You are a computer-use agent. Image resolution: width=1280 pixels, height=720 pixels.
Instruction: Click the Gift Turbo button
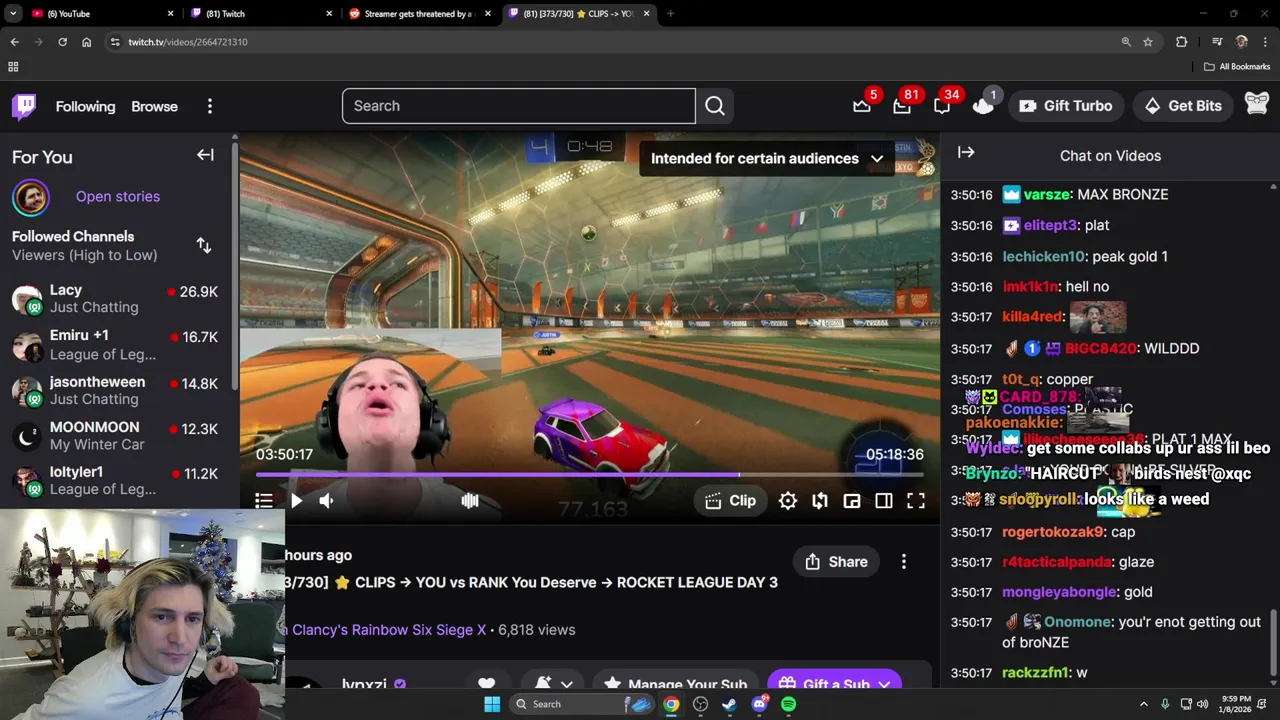click(1065, 106)
